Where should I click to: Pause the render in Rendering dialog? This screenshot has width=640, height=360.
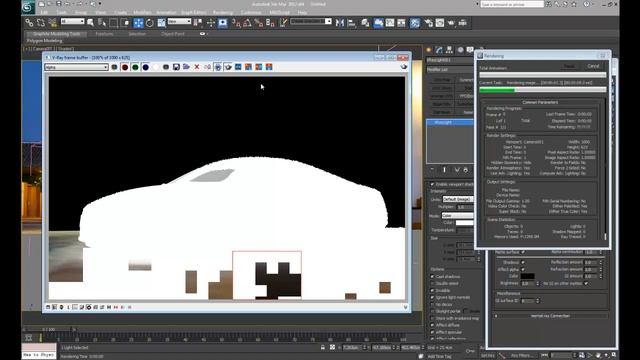coord(569,66)
